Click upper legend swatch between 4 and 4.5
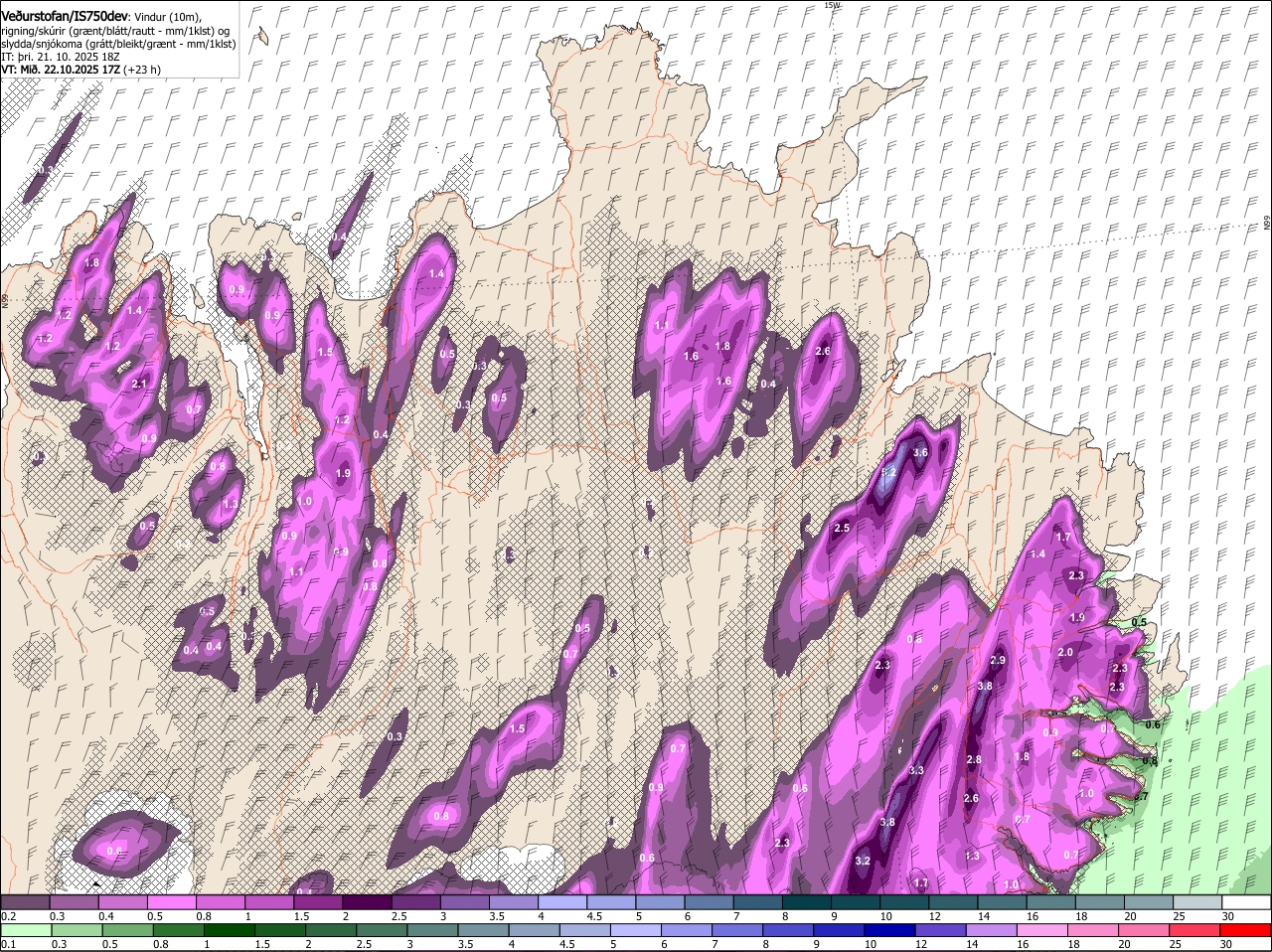Viewport: 1272px width, 952px height. [562, 902]
